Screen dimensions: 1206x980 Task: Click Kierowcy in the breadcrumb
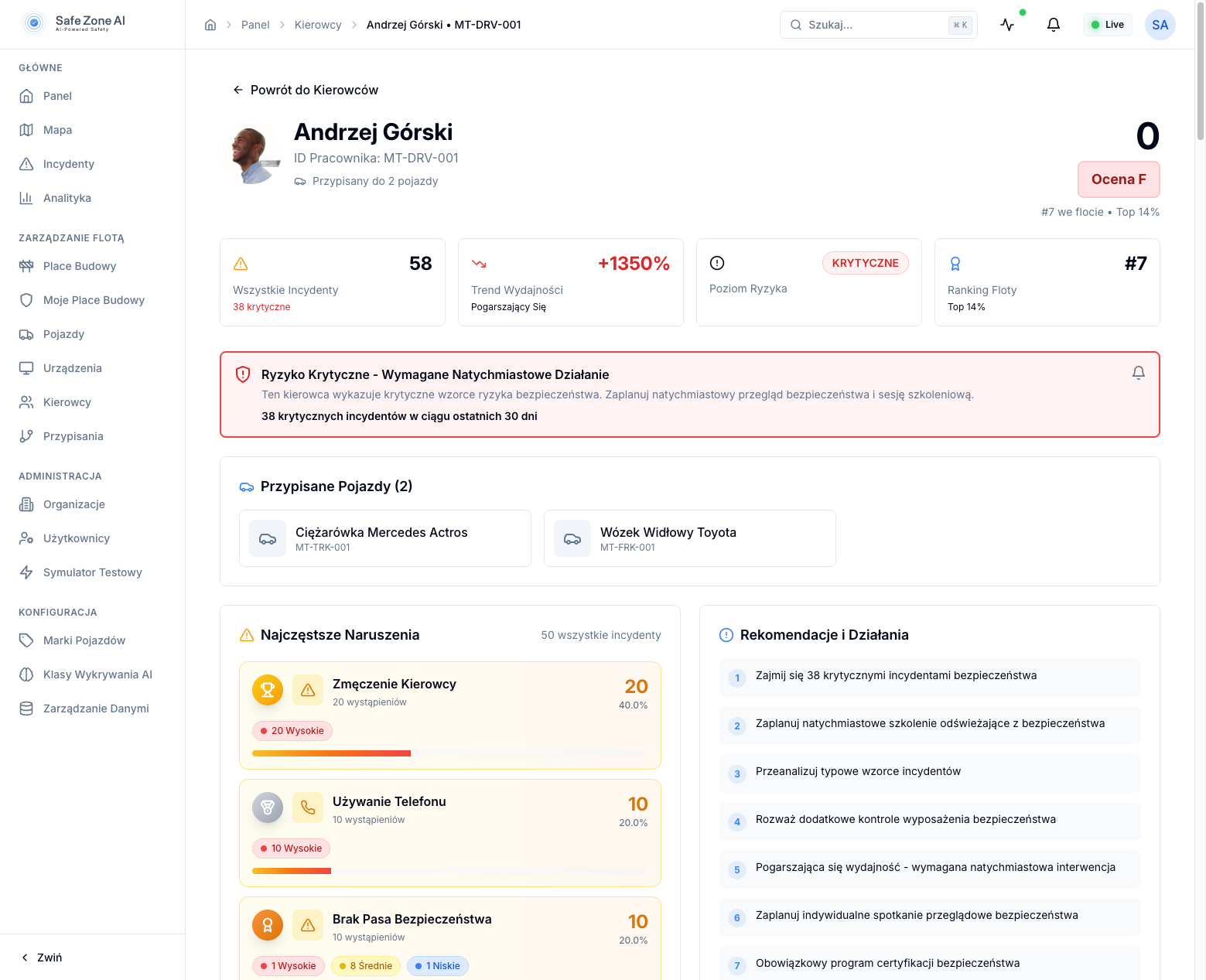pos(318,25)
